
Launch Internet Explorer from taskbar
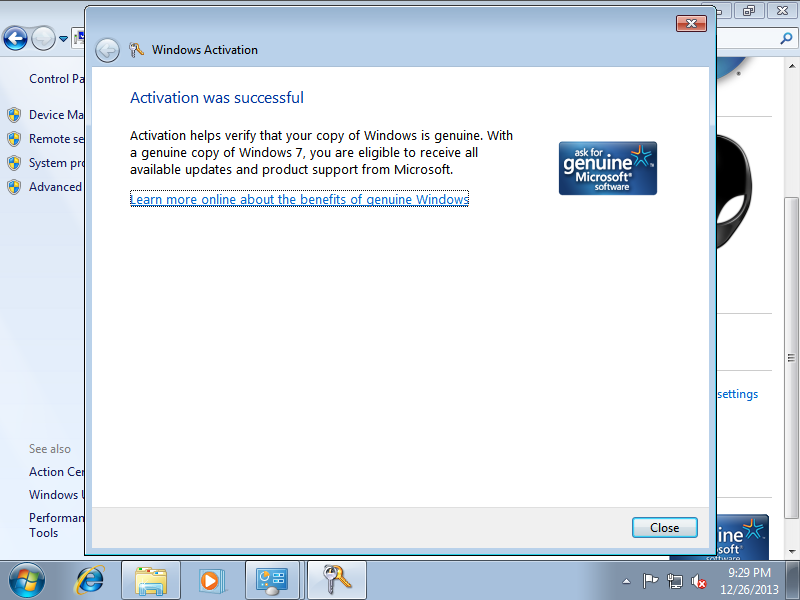tap(90, 580)
